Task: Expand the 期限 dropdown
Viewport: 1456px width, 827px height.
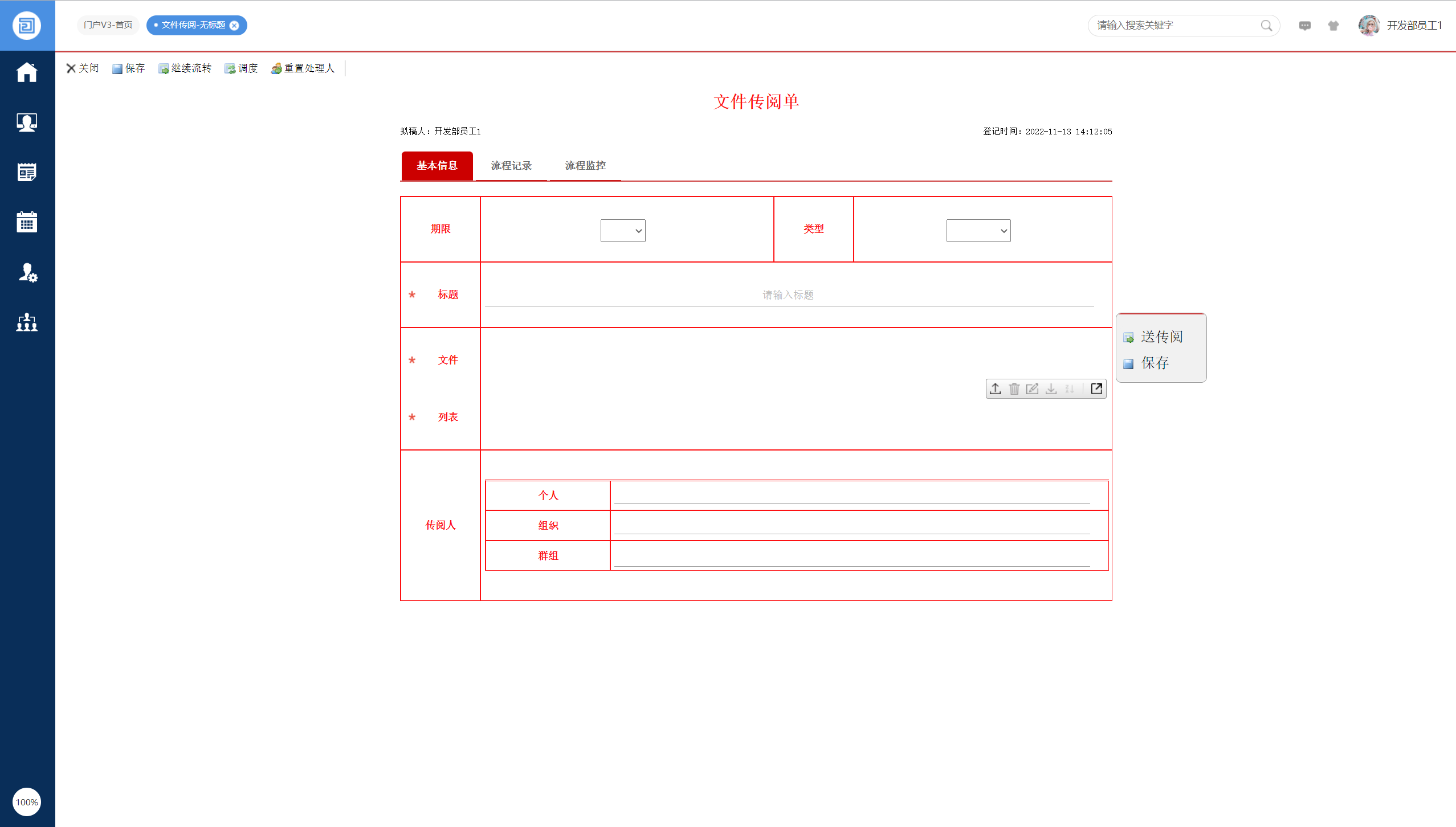Action: tap(622, 231)
